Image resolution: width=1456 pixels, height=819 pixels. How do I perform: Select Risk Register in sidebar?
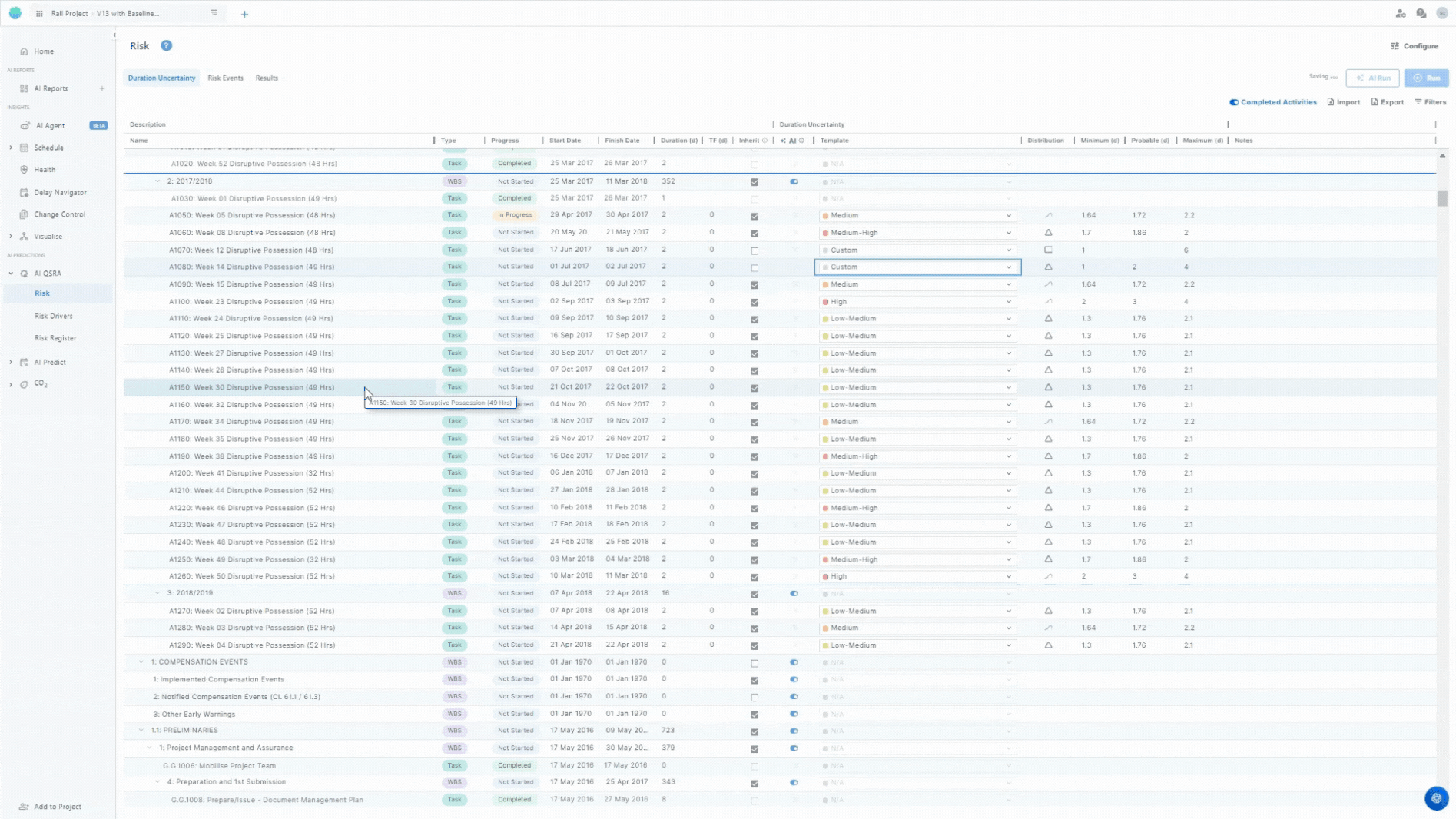point(55,338)
